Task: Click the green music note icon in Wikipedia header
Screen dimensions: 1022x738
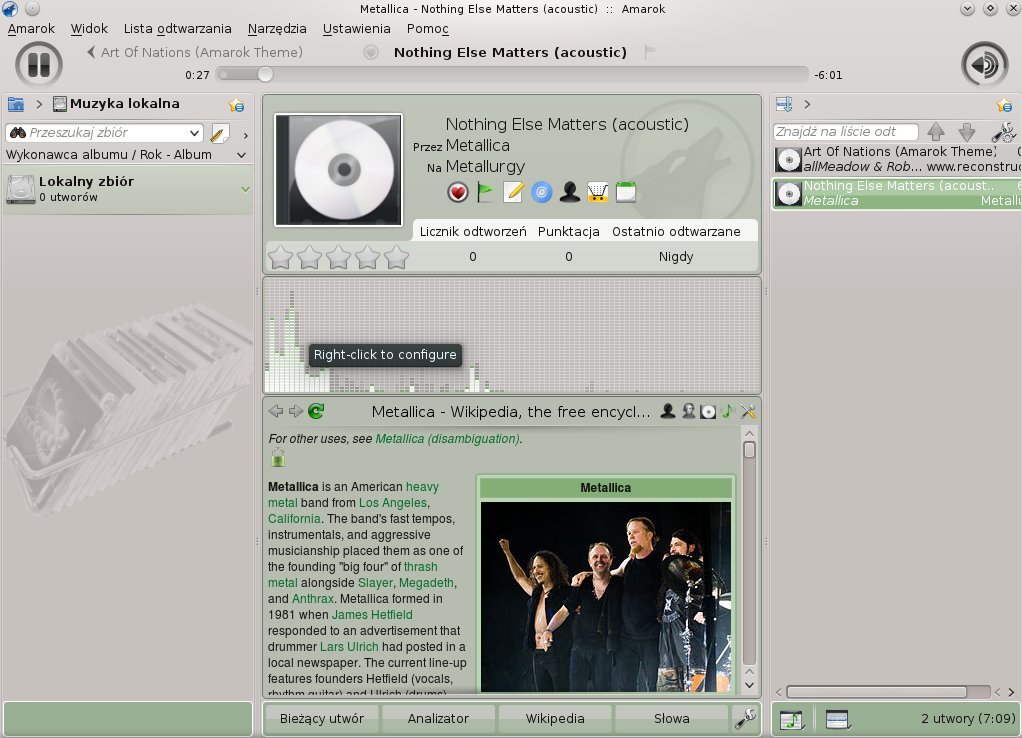Action: (728, 411)
